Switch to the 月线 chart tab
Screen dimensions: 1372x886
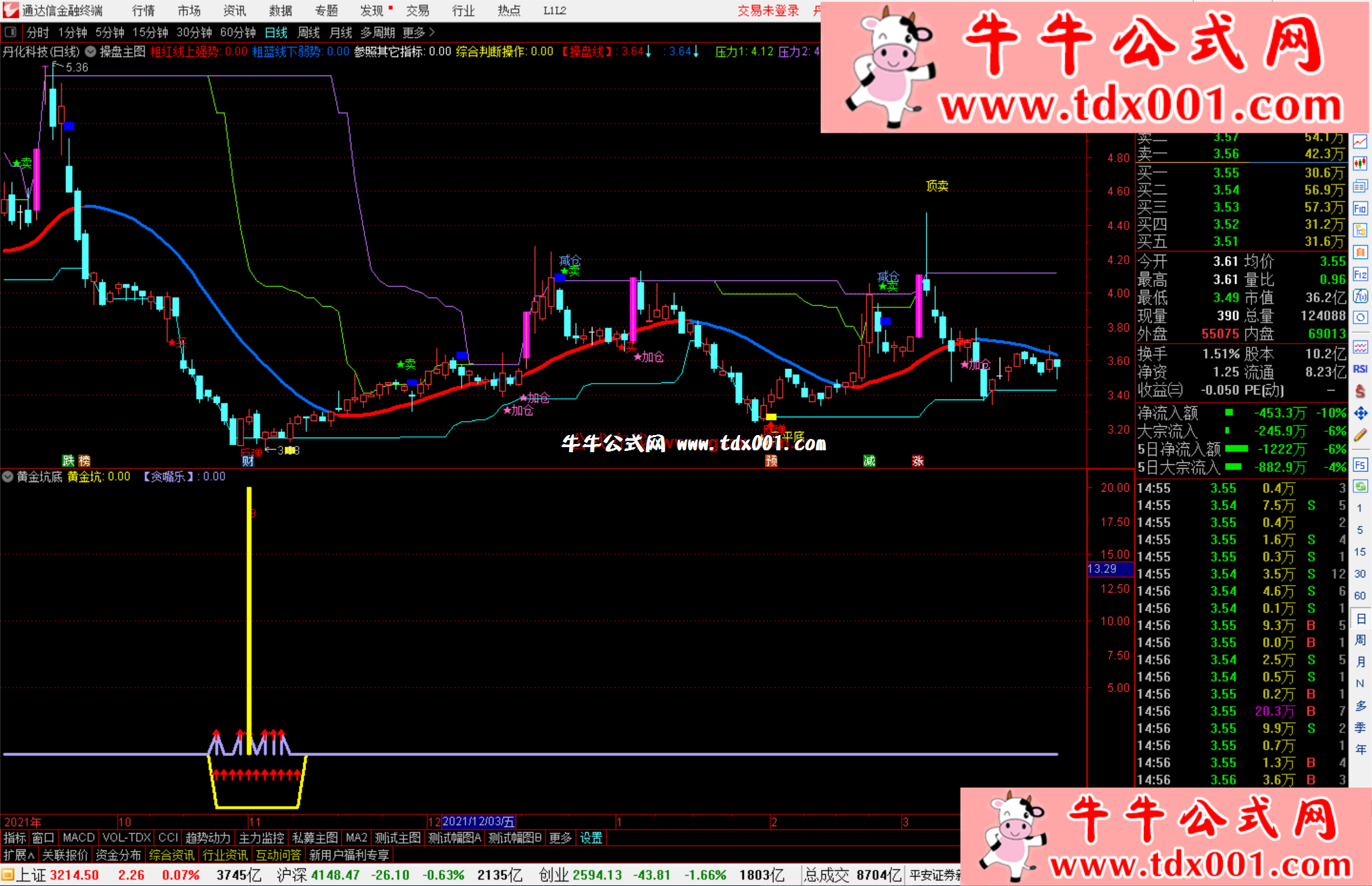(340, 32)
